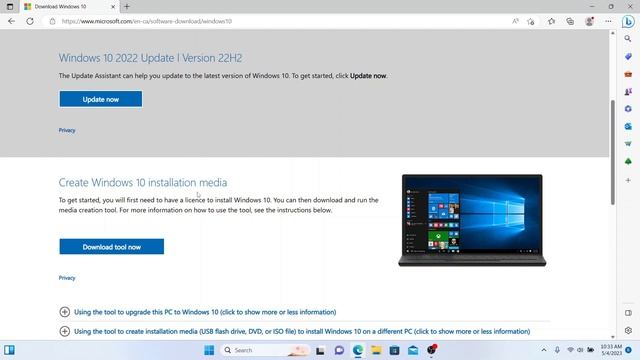Add a sidebar app with plus icon

point(628,180)
